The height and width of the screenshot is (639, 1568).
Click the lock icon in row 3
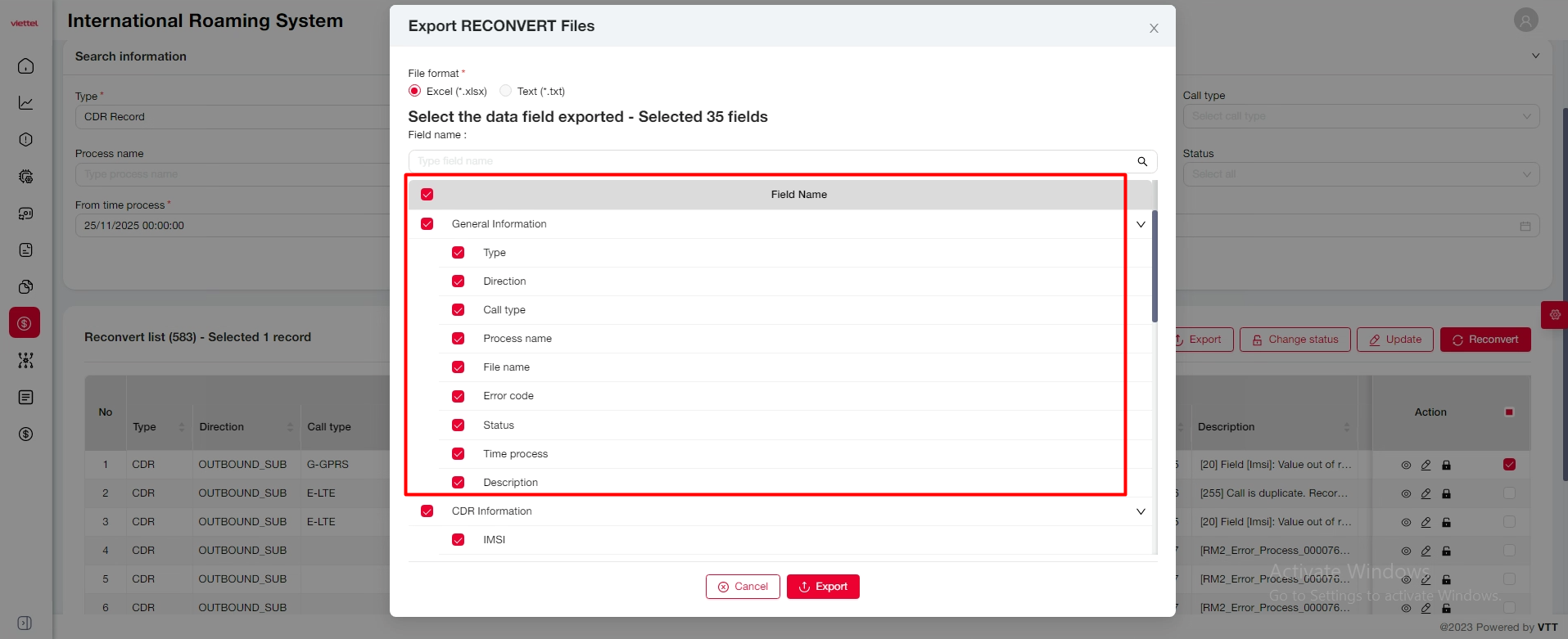[1446, 522]
